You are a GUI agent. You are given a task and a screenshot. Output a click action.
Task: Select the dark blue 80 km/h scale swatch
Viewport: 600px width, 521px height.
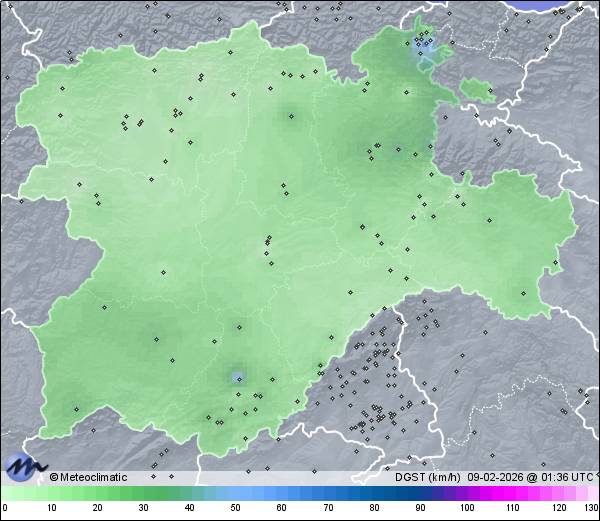click(374, 494)
